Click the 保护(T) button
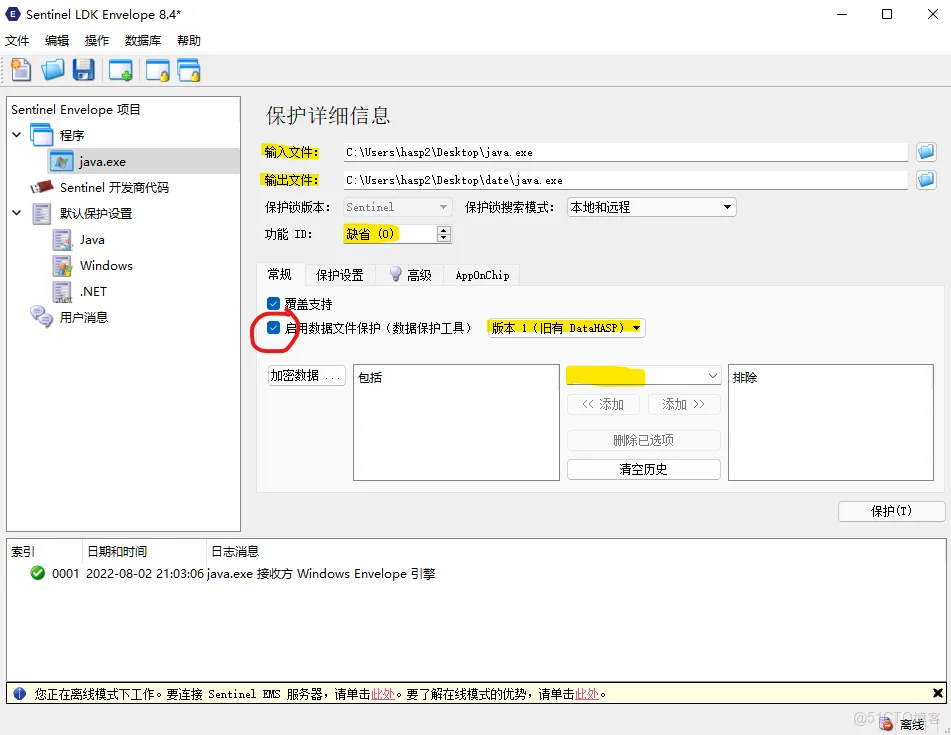Image resolution: width=951 pixels, height=735 pixels. 891,511
